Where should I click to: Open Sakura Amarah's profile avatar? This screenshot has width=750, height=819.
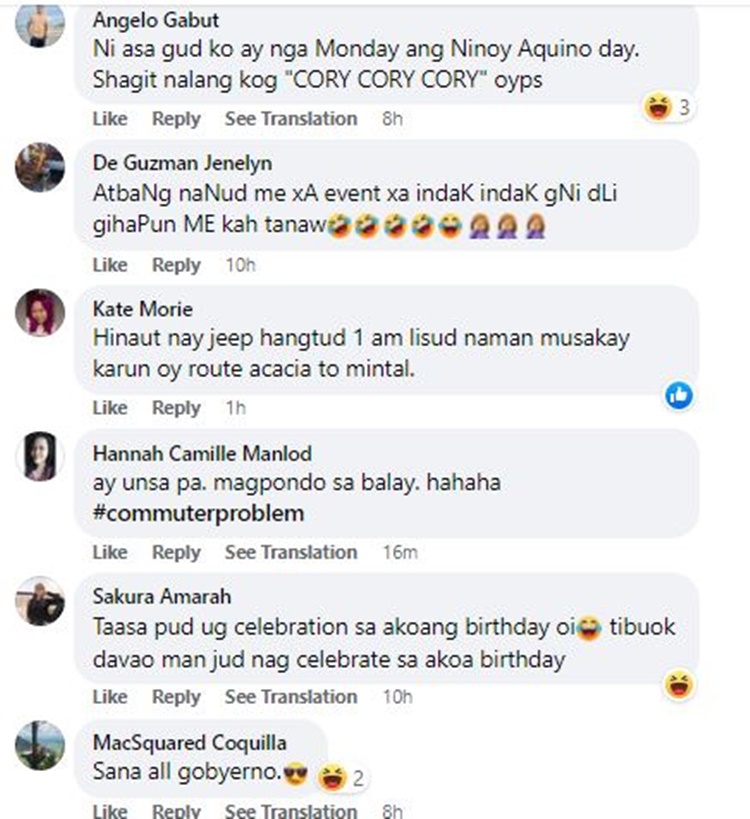[x=40, y=601]
